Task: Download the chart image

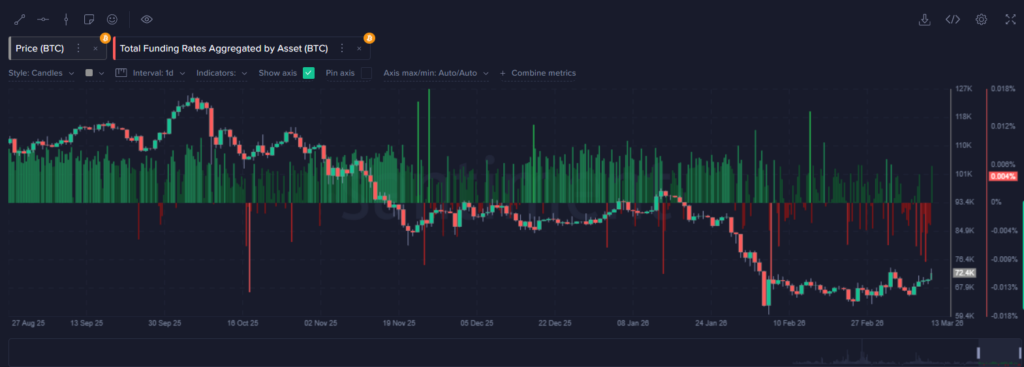Action: [x=924, y=20]
